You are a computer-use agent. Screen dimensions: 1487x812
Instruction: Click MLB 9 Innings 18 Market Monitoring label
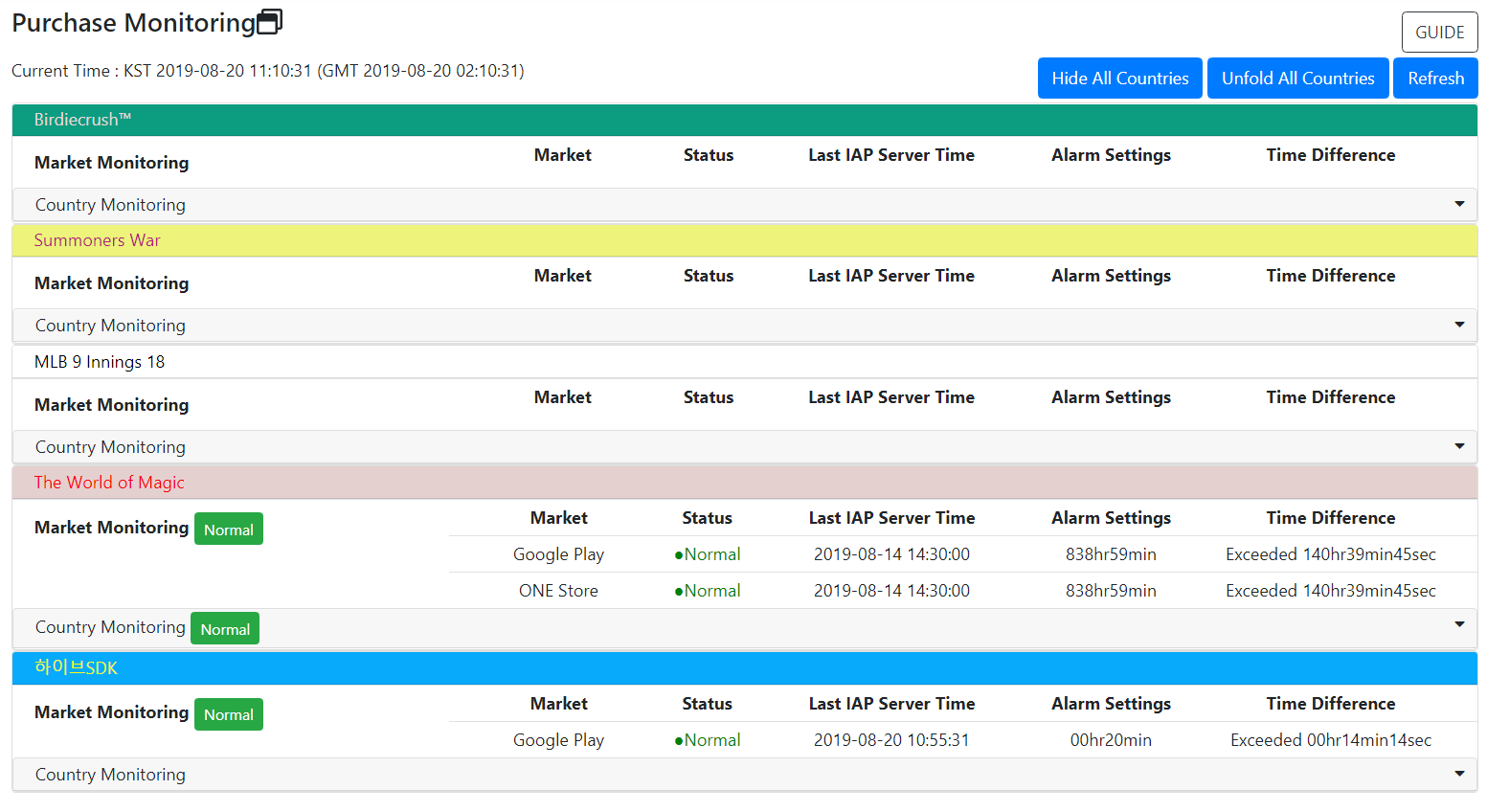tap(111, 405)
